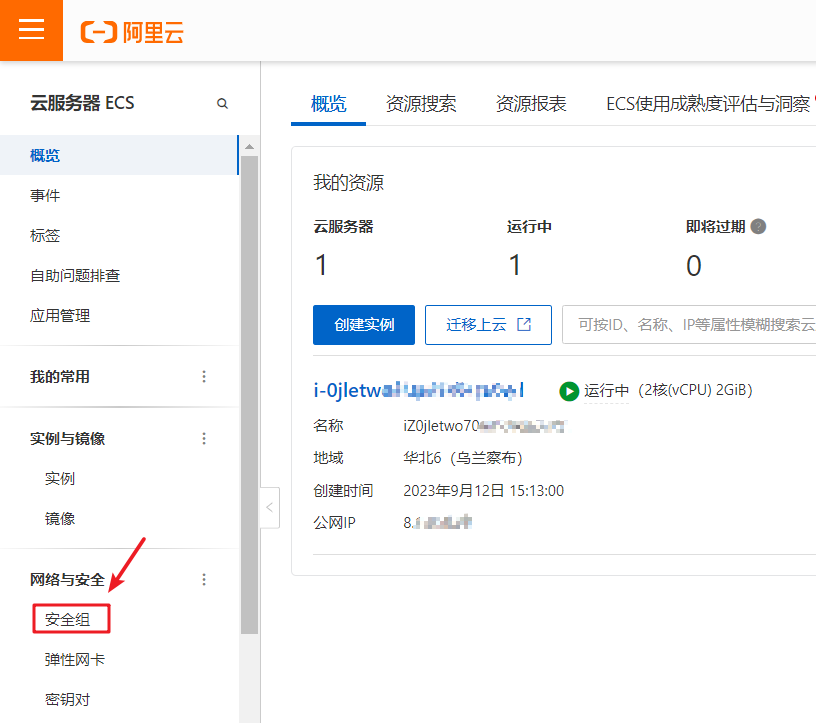
Task: Collapse the sidebar with the arrow handle
Action: point(270,508)
